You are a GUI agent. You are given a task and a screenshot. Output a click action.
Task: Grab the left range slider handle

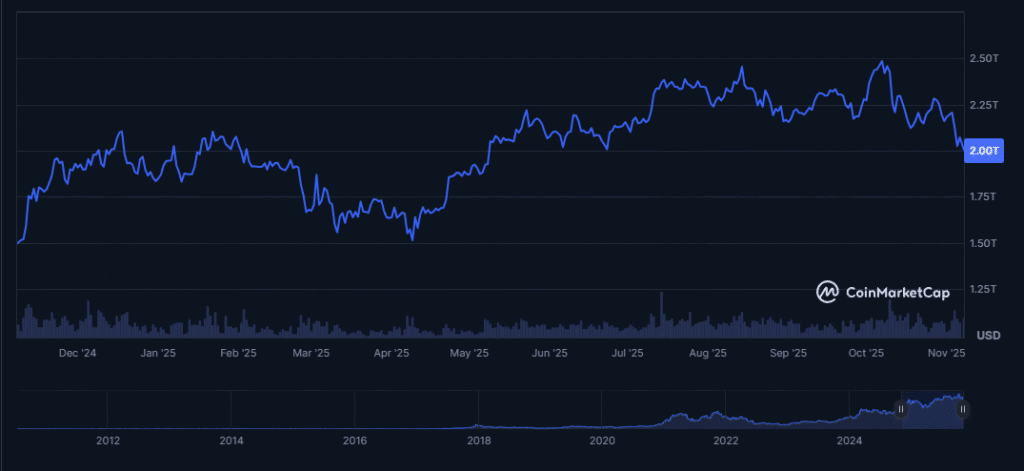point(901,410)
